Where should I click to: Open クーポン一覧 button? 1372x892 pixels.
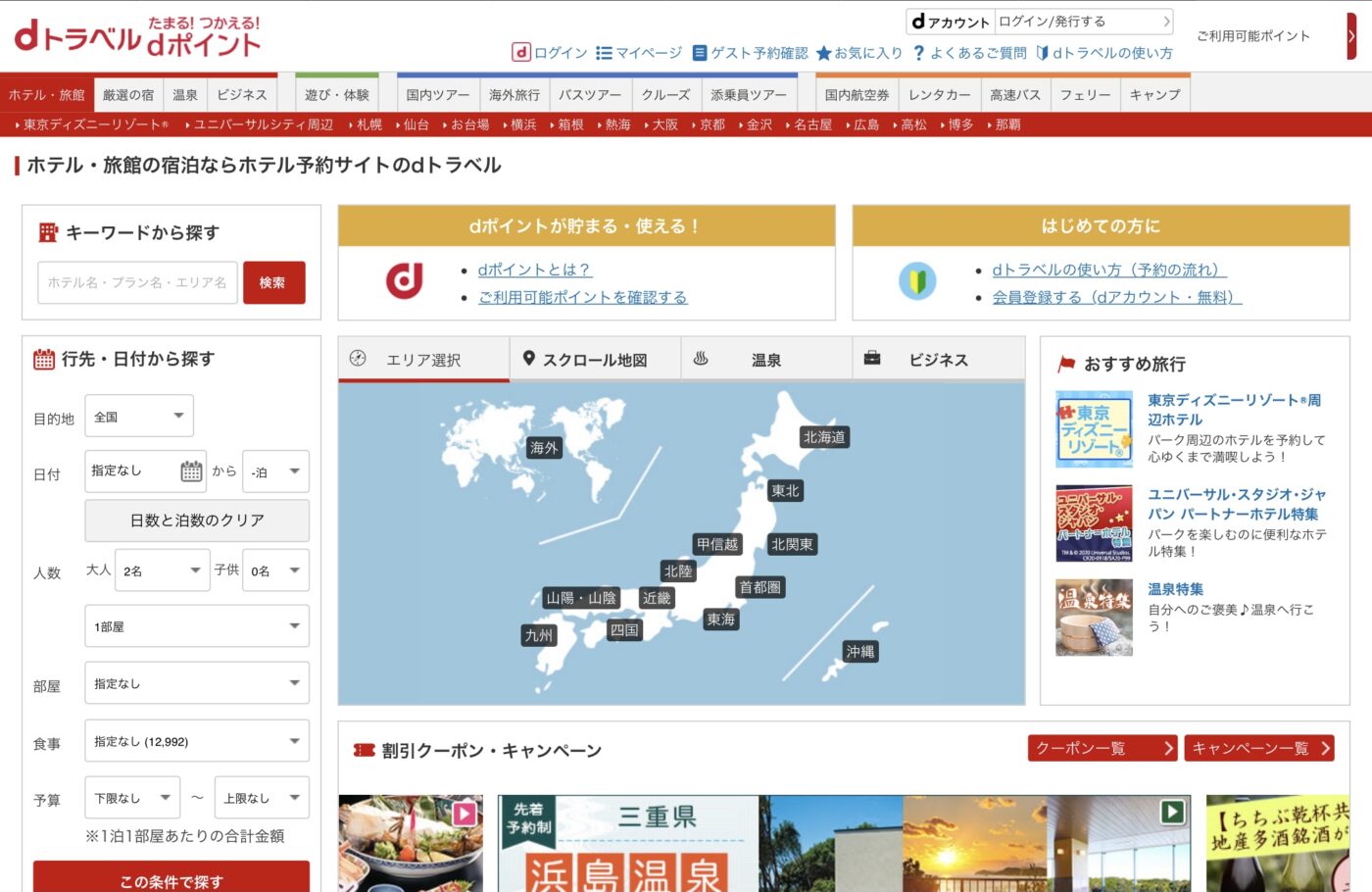point(1102,748)
